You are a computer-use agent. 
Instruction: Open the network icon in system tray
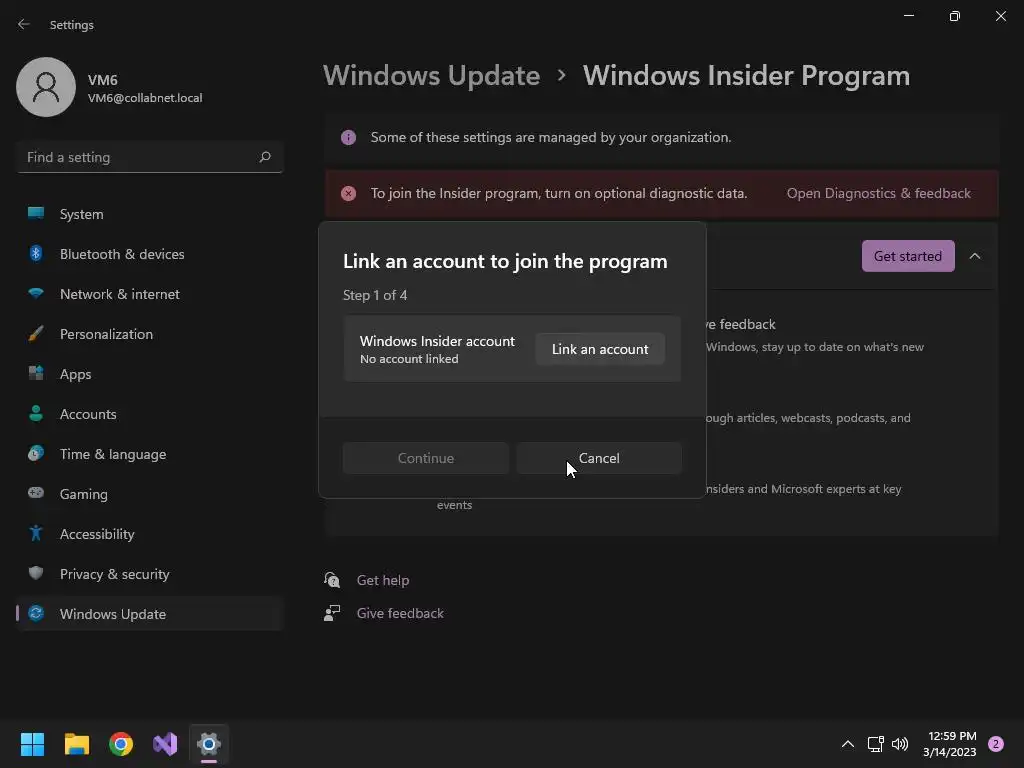pos(875,744)
